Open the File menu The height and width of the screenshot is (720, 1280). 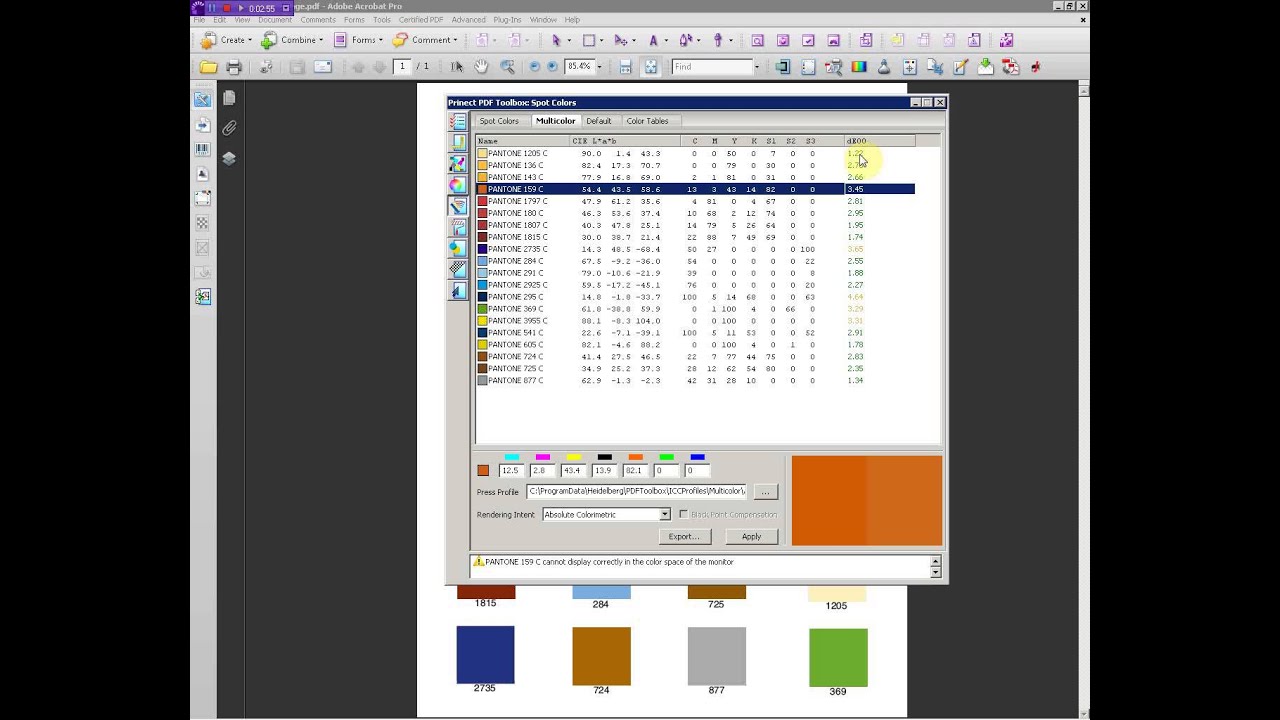(x=199, y=20)
